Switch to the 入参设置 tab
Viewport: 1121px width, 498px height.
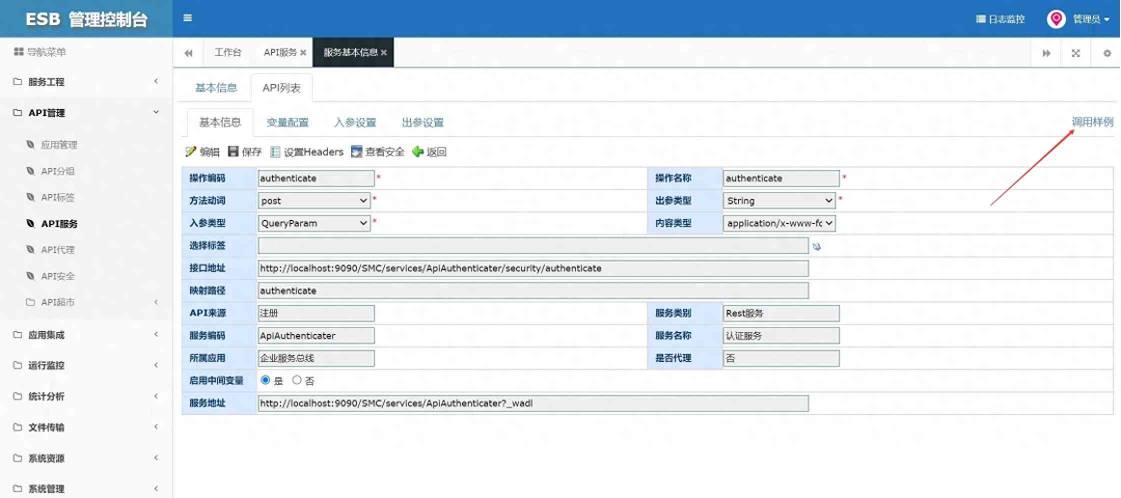coord(355,122)
